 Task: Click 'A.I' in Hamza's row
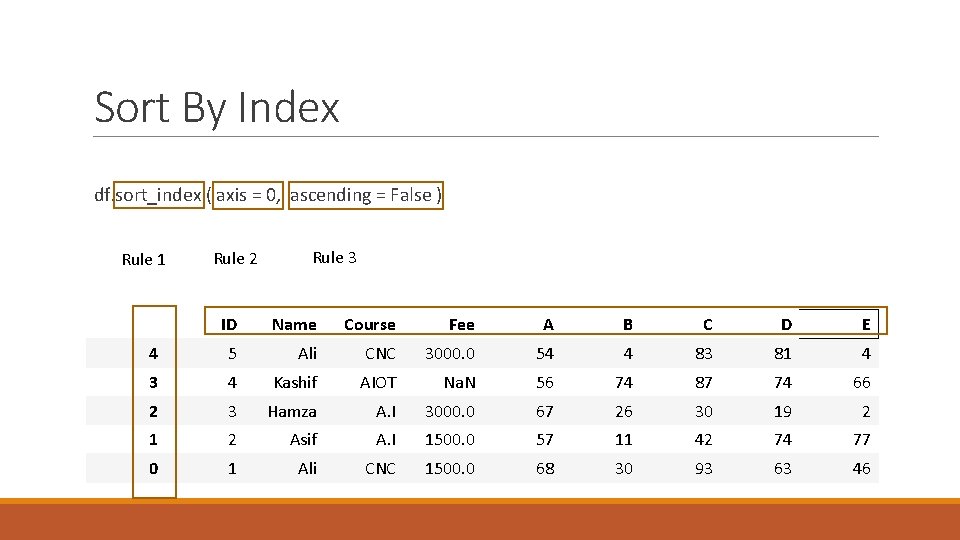click(386, 411)
